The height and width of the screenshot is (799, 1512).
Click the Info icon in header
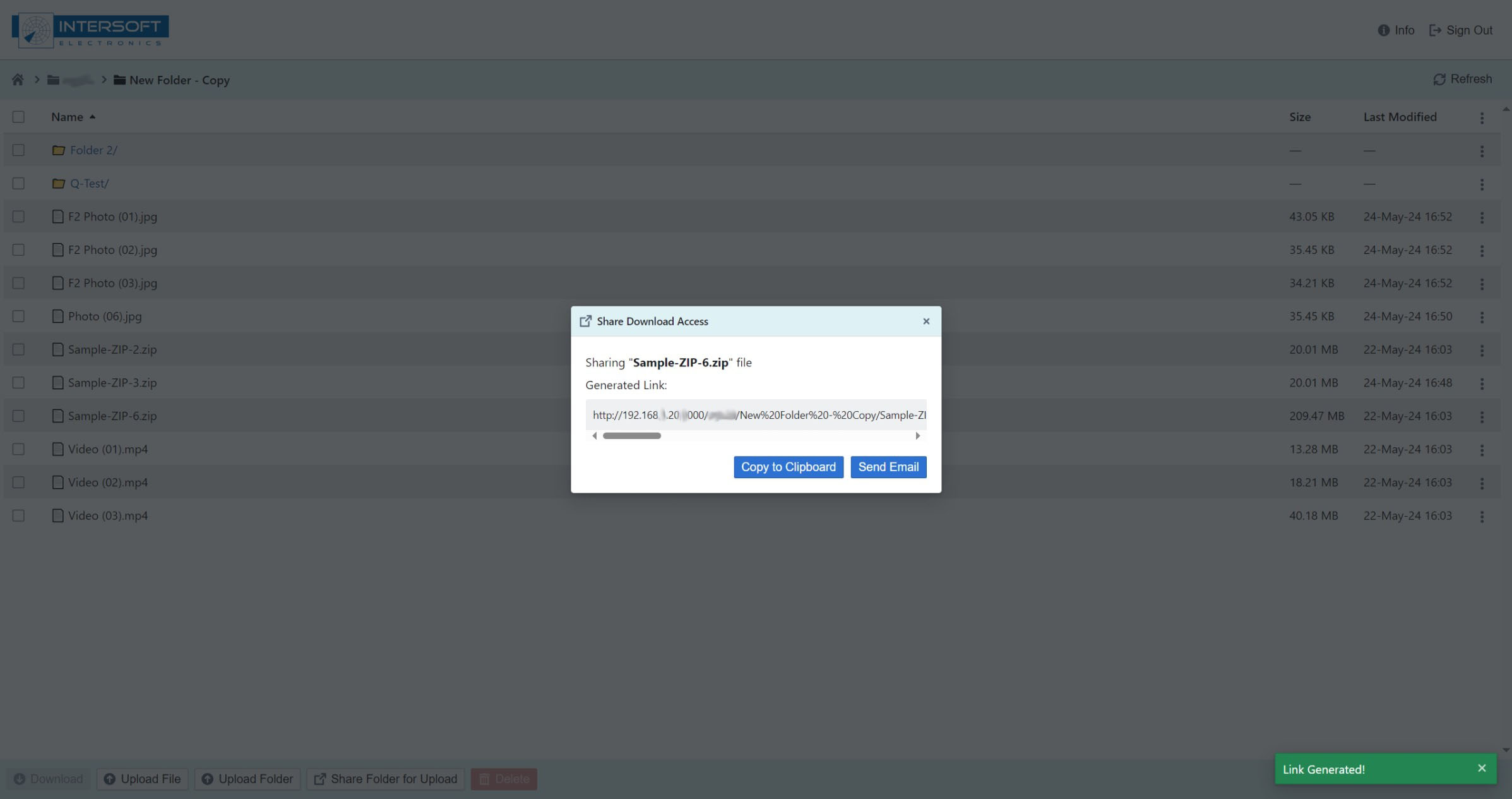point(1383,30)
